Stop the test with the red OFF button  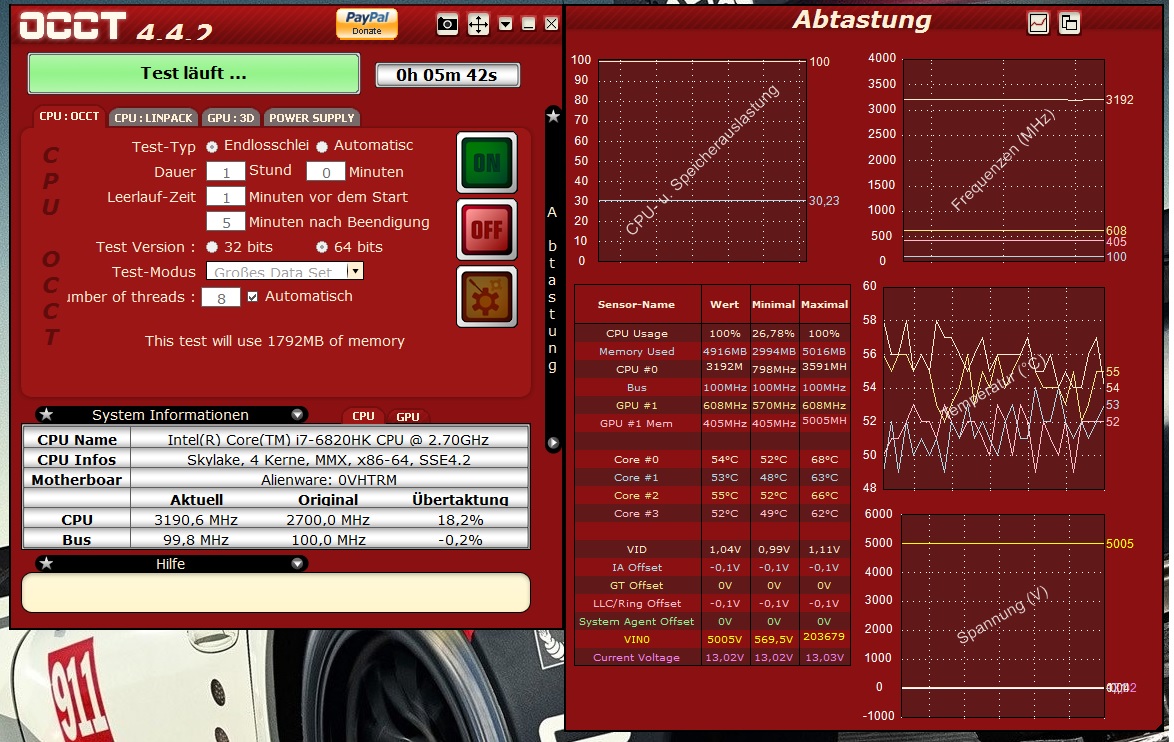(x=487, y=229)
